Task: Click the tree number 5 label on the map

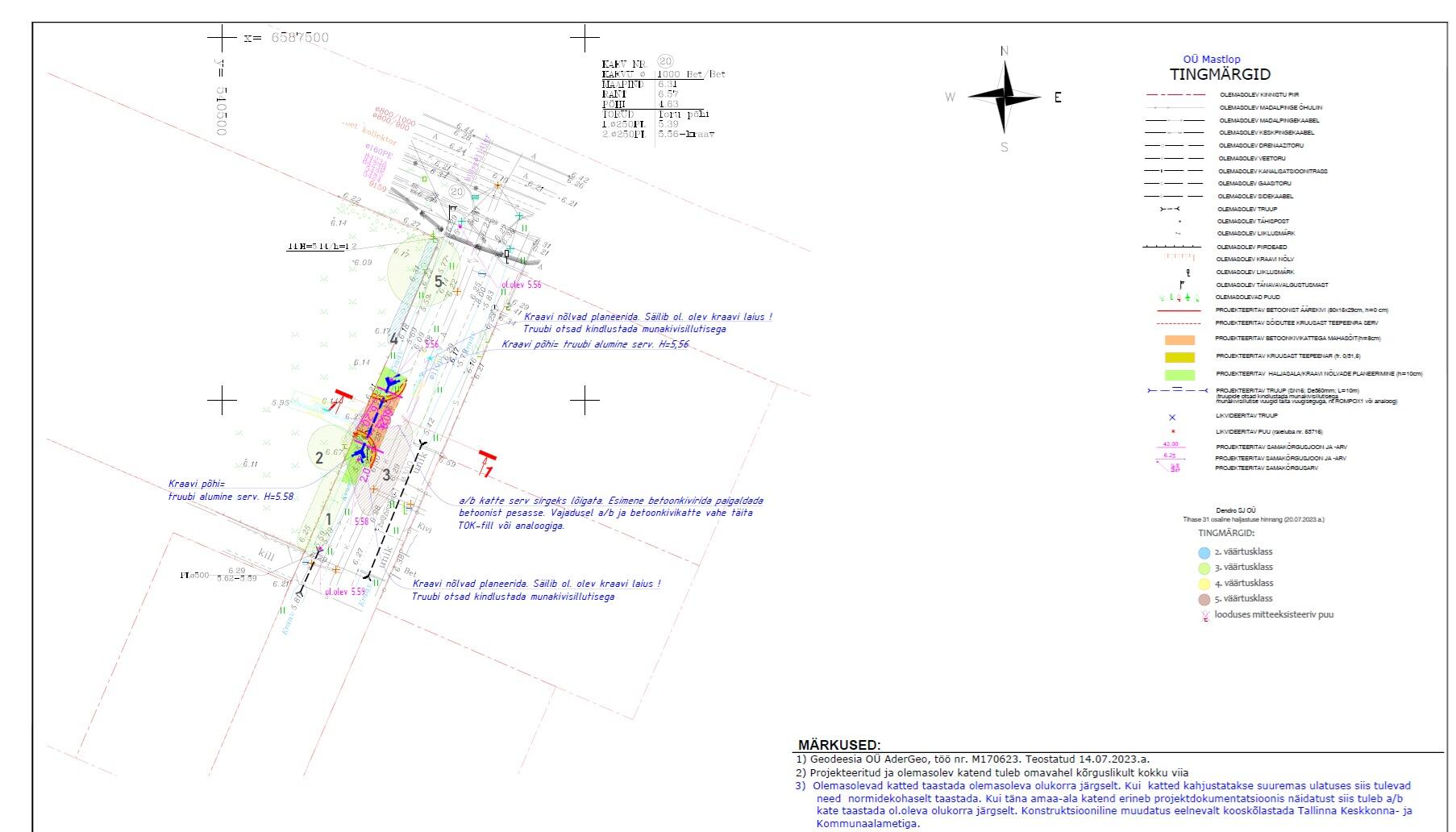Action: [439, 281]
